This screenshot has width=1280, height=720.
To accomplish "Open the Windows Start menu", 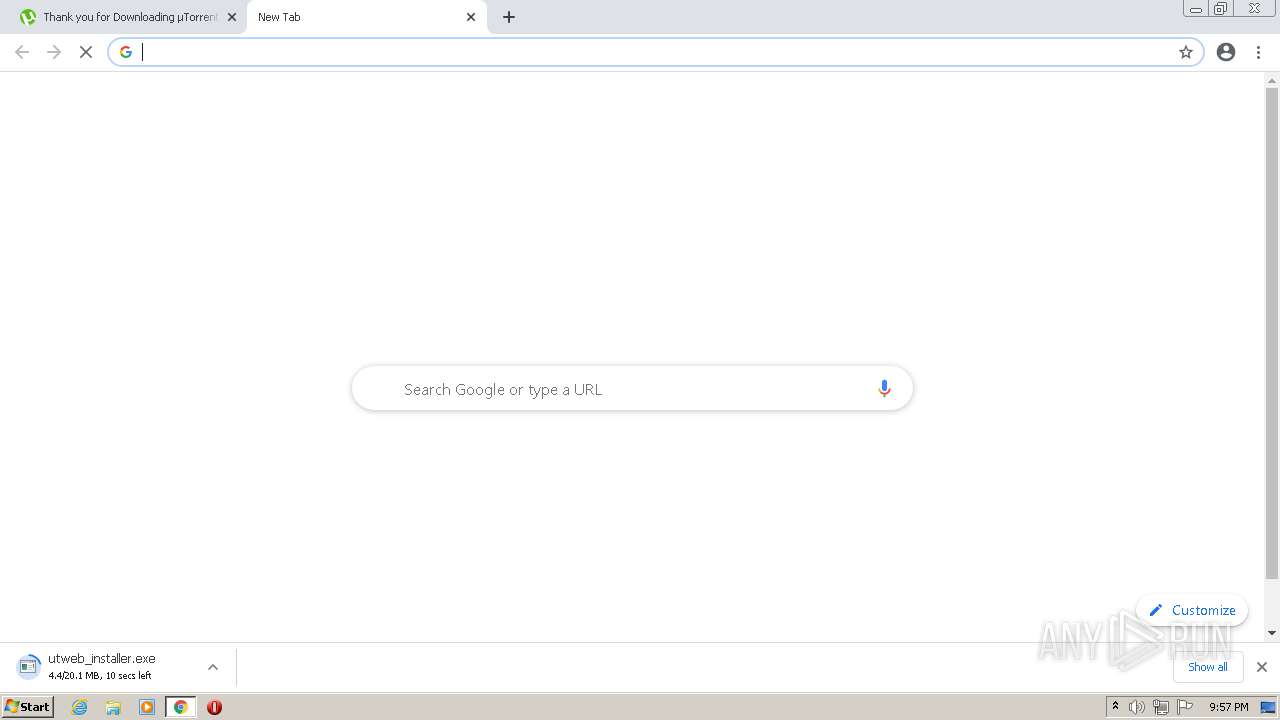I will pyautogui.click(x=28, y=707).
